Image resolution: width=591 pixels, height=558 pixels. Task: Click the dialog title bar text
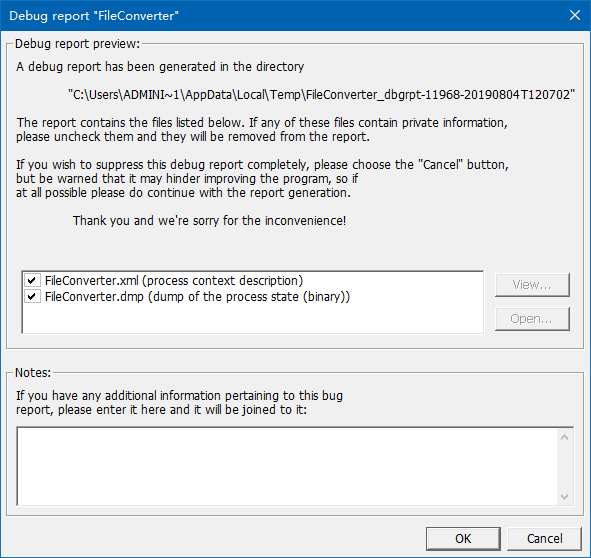click(x=94, y=16)
